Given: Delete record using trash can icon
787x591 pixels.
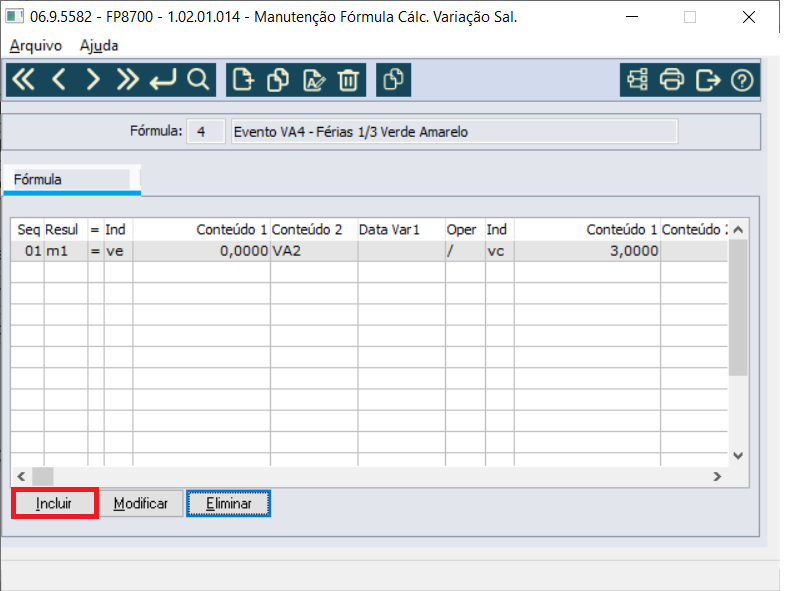Looking at the screenshot, I should point(348,80).
